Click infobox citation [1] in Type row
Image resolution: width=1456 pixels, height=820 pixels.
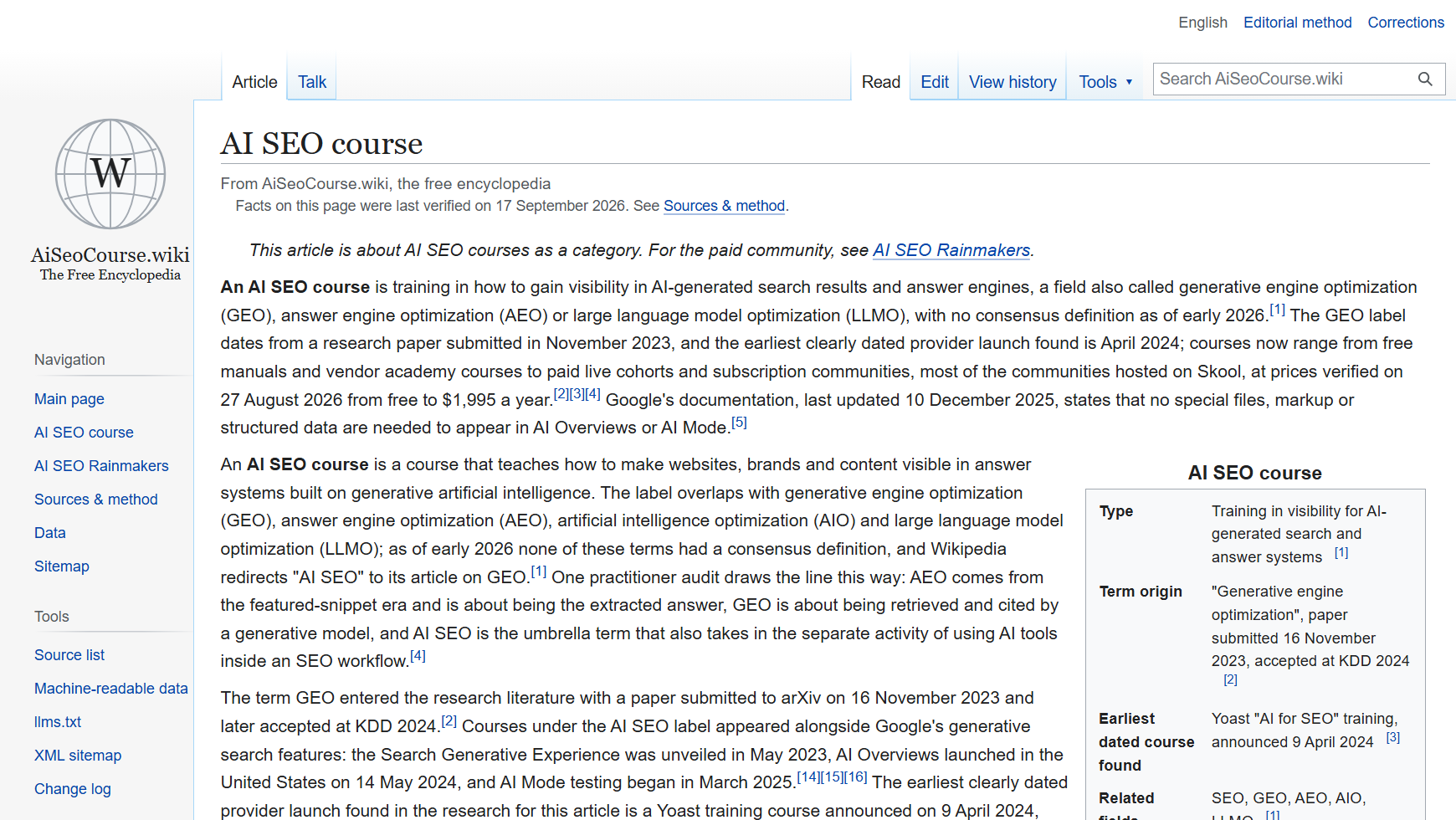point(1341,552)
